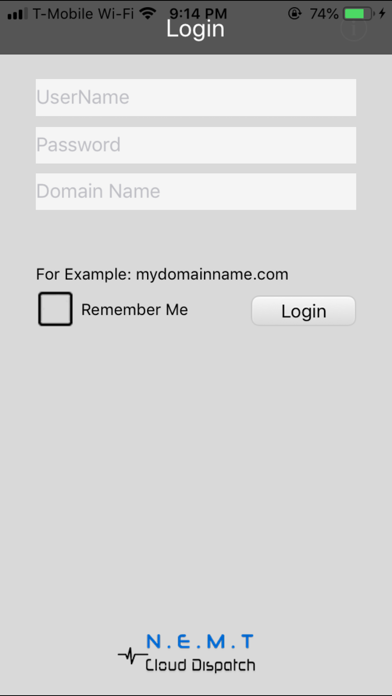Click the Cloud Dispatch logo text
The width and height of the screenshot is (392, 696).
[x=200, y=665]
